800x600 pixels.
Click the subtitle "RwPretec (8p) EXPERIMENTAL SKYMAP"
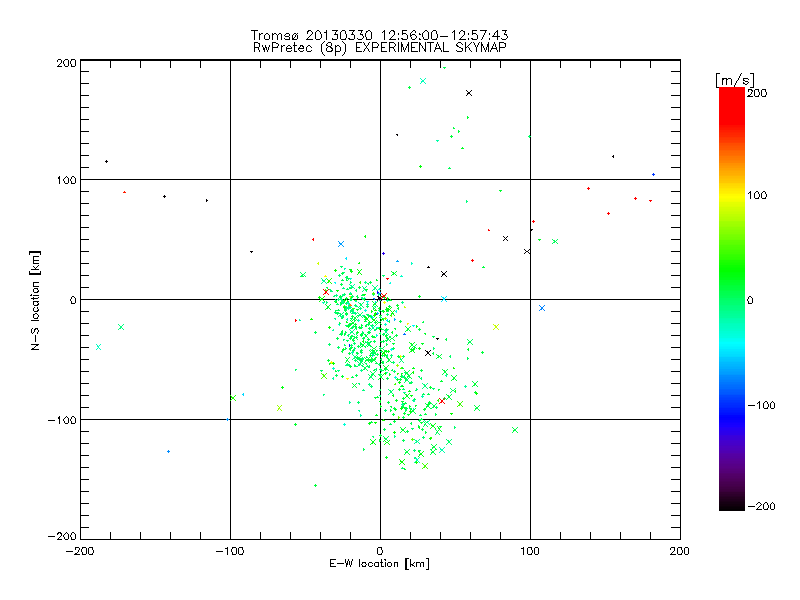pyautogui.click(x=380, y=48)
